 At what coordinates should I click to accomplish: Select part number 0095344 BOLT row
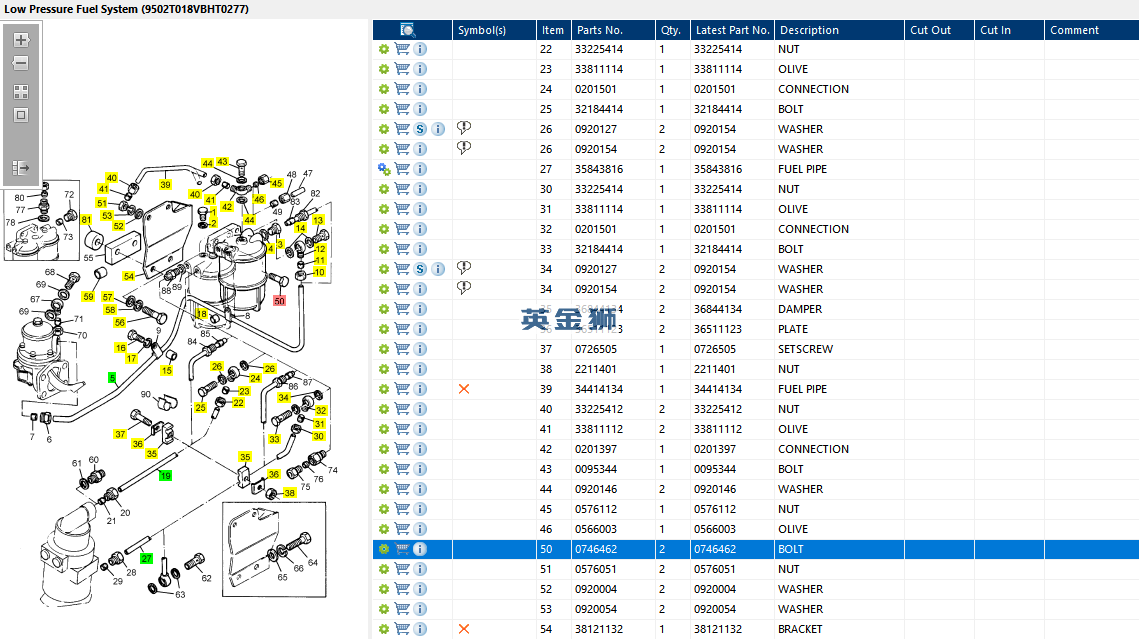tap(596, 469)
